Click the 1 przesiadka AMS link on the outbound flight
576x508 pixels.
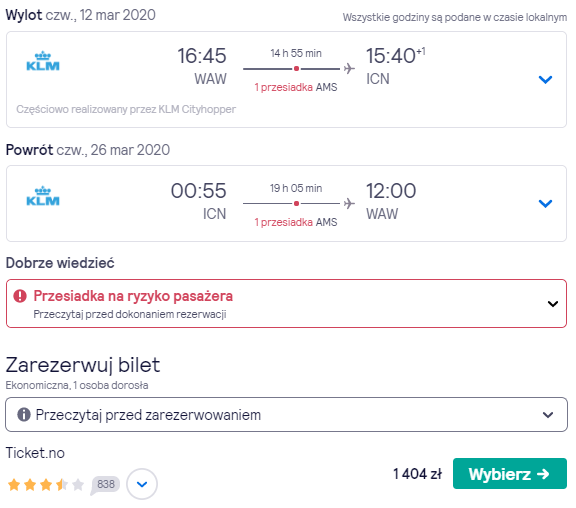tap(296, 87)
